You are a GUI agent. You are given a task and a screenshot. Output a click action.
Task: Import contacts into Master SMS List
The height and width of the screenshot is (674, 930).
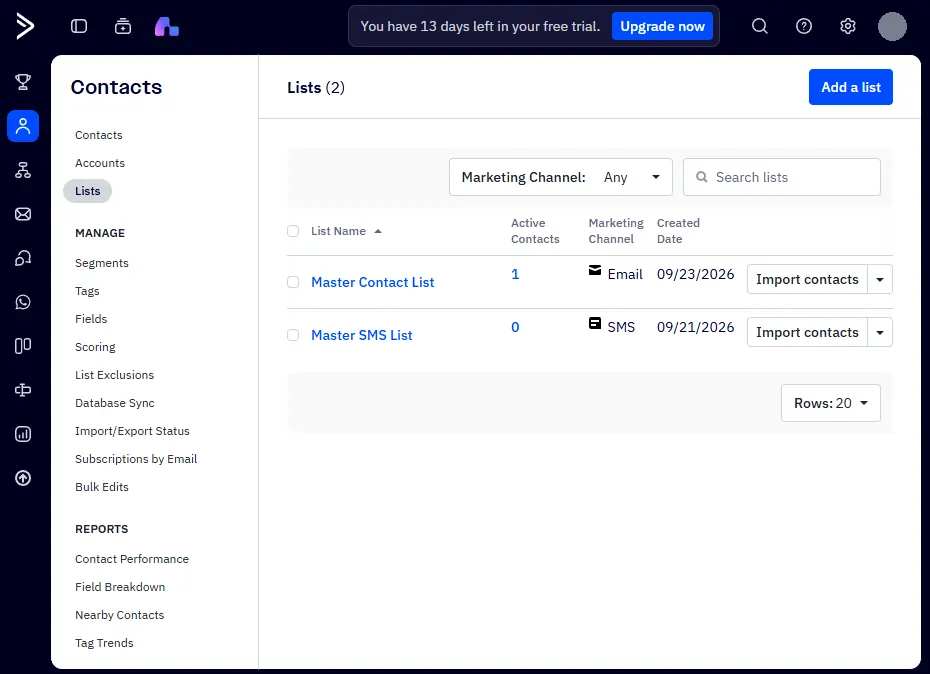point(807,332)
